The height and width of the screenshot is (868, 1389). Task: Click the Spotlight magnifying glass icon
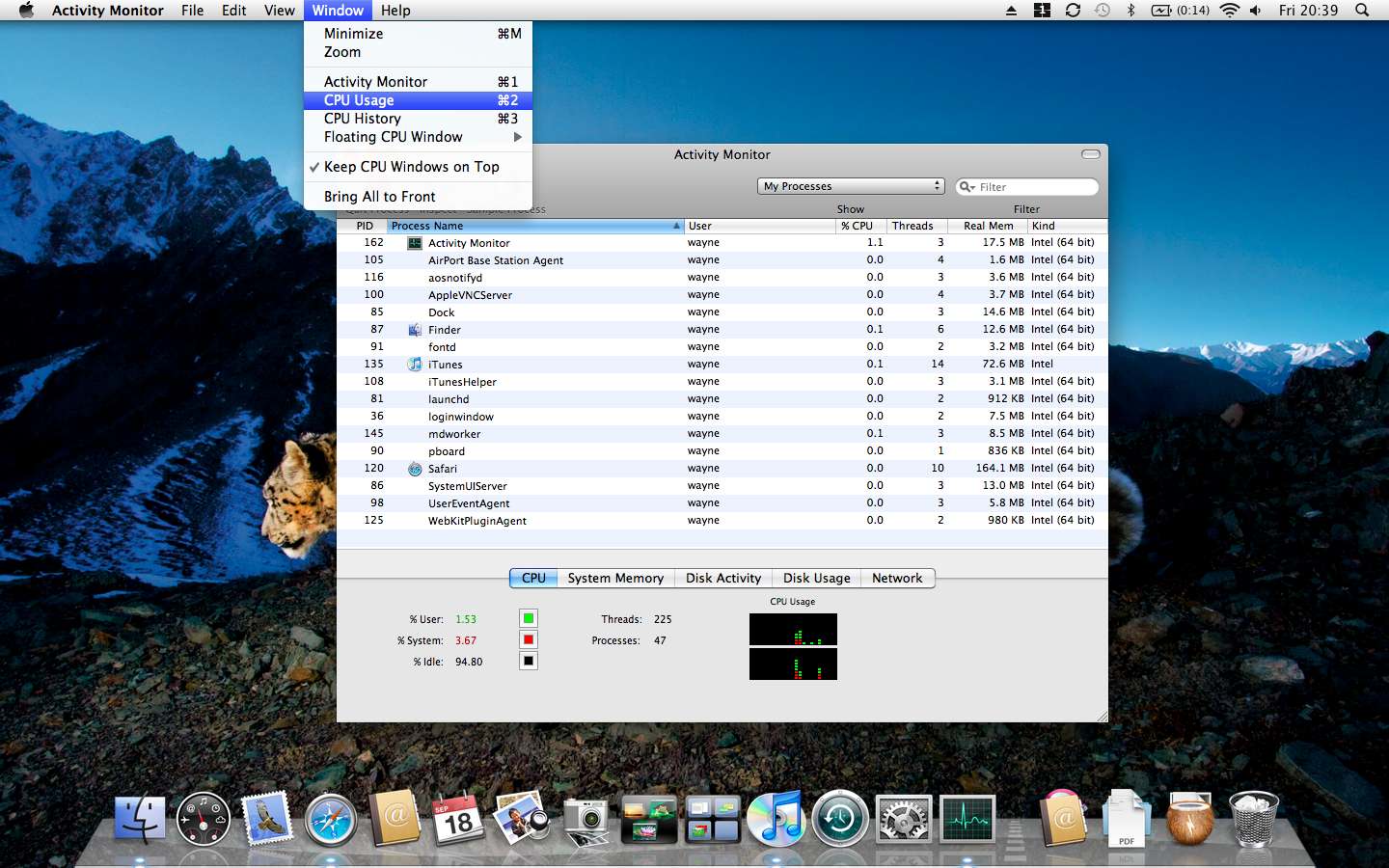click(x=1362, y=11)
